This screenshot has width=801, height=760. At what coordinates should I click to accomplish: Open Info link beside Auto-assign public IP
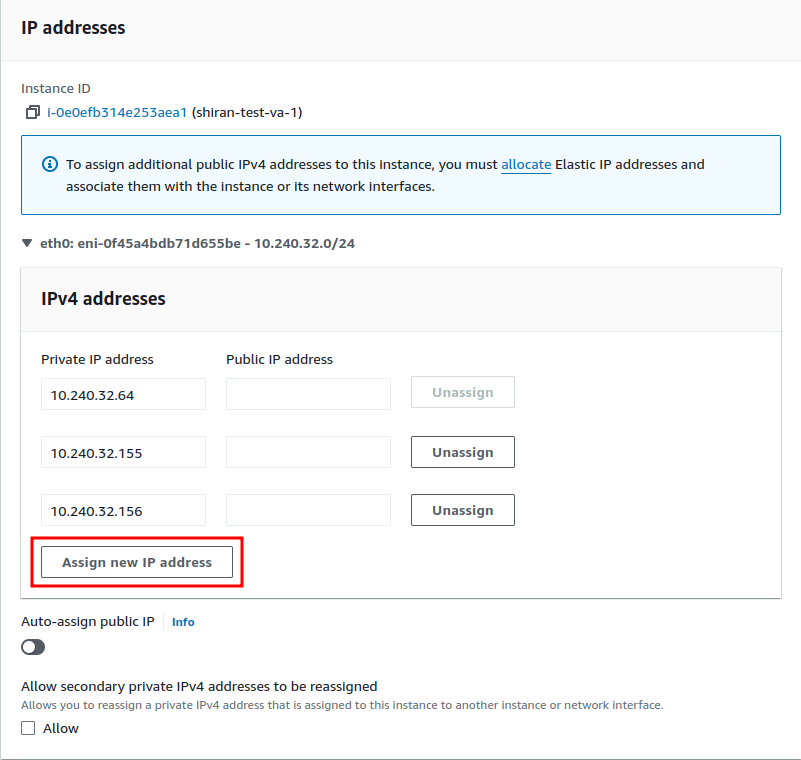pos(183,622)
